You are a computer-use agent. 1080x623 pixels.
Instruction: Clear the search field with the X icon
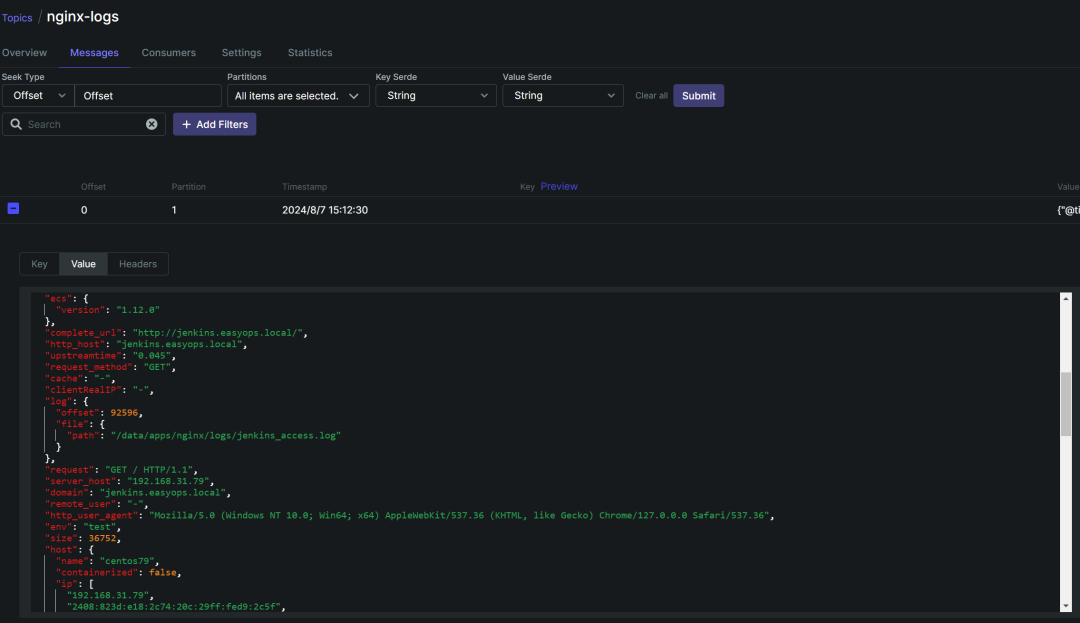point(152,124)
